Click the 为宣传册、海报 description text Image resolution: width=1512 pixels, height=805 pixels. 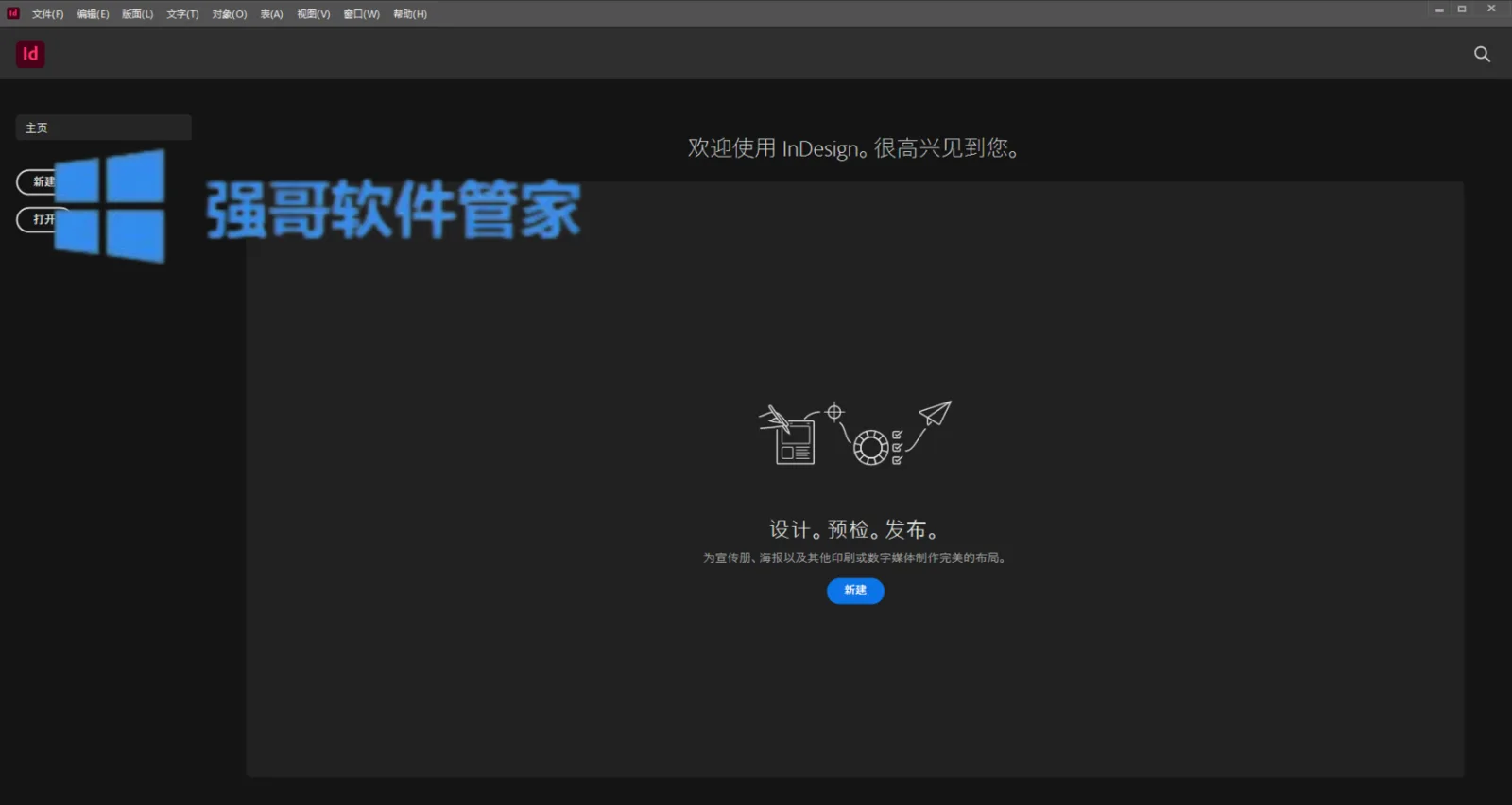click(x=854, y=558)
